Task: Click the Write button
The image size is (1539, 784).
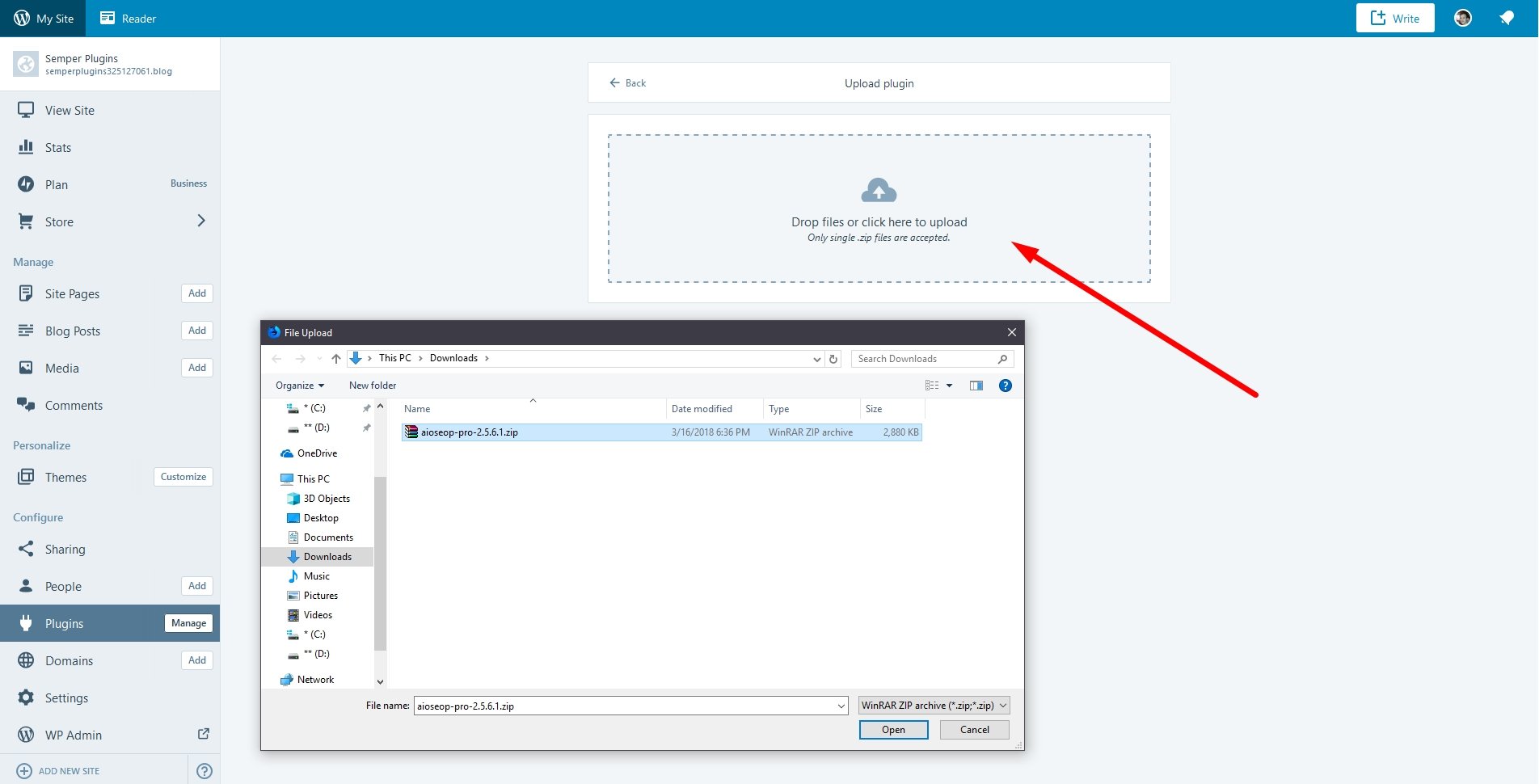Action: [1395, 18]
